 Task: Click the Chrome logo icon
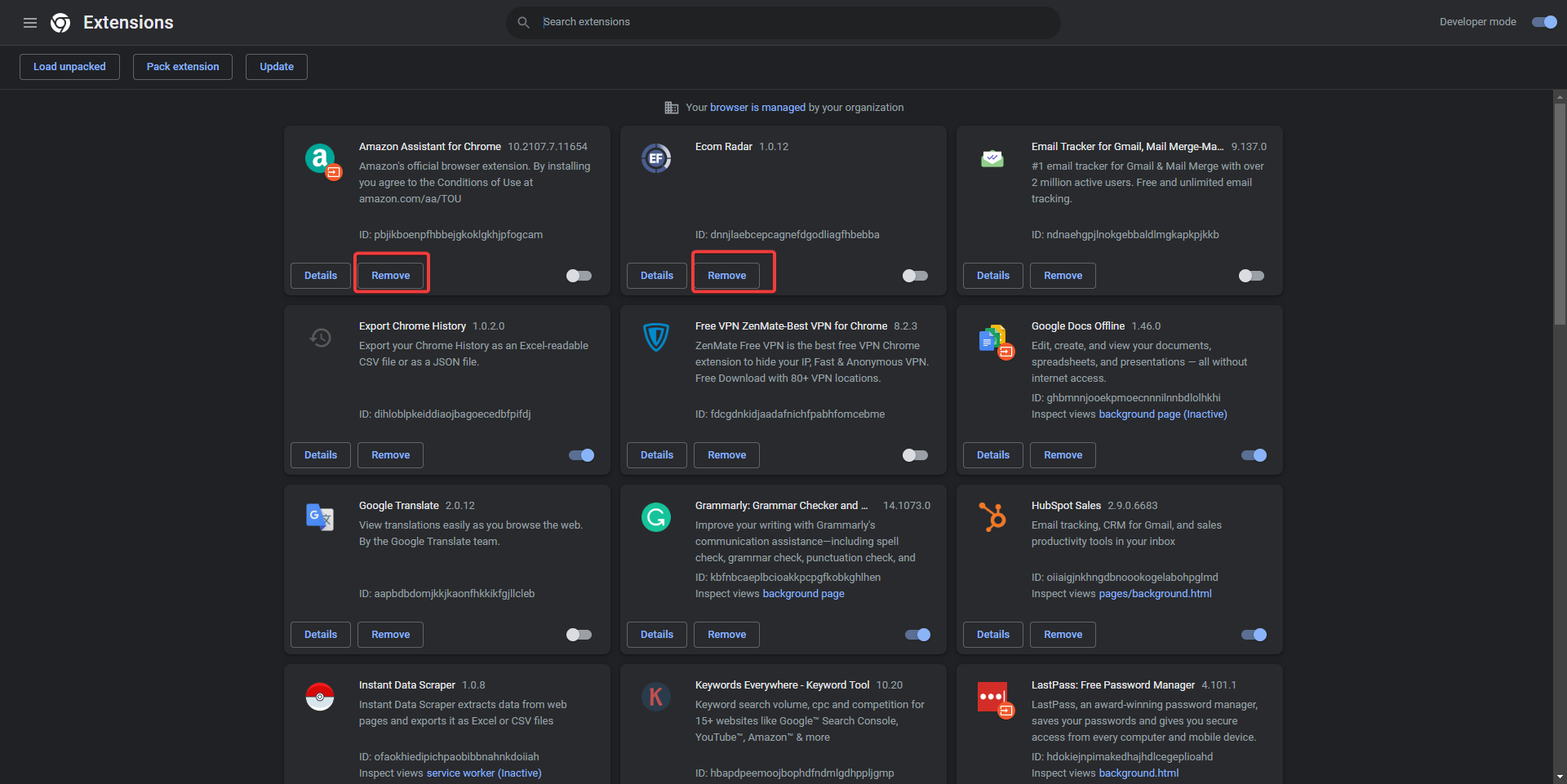click(60, 23)
